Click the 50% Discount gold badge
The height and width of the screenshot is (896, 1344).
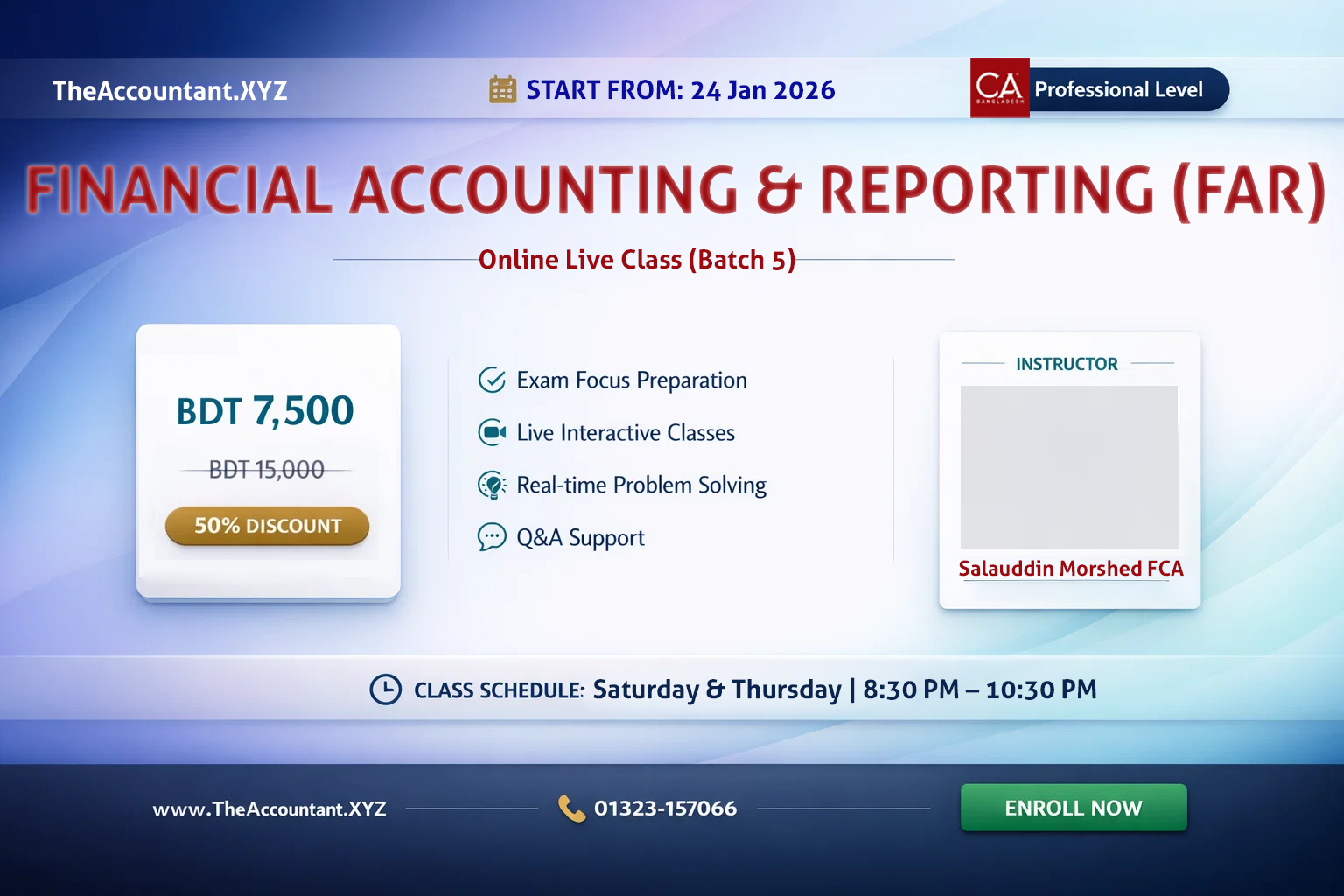[267, 526]
